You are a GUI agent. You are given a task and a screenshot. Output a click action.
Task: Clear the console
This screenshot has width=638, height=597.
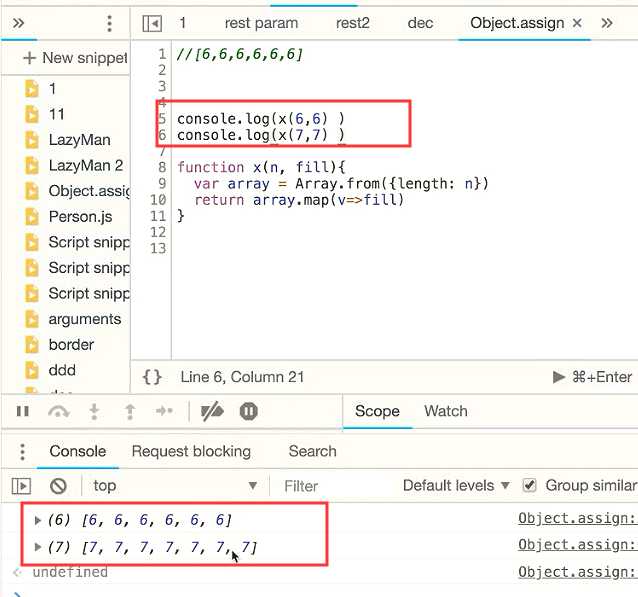point(58,486)
